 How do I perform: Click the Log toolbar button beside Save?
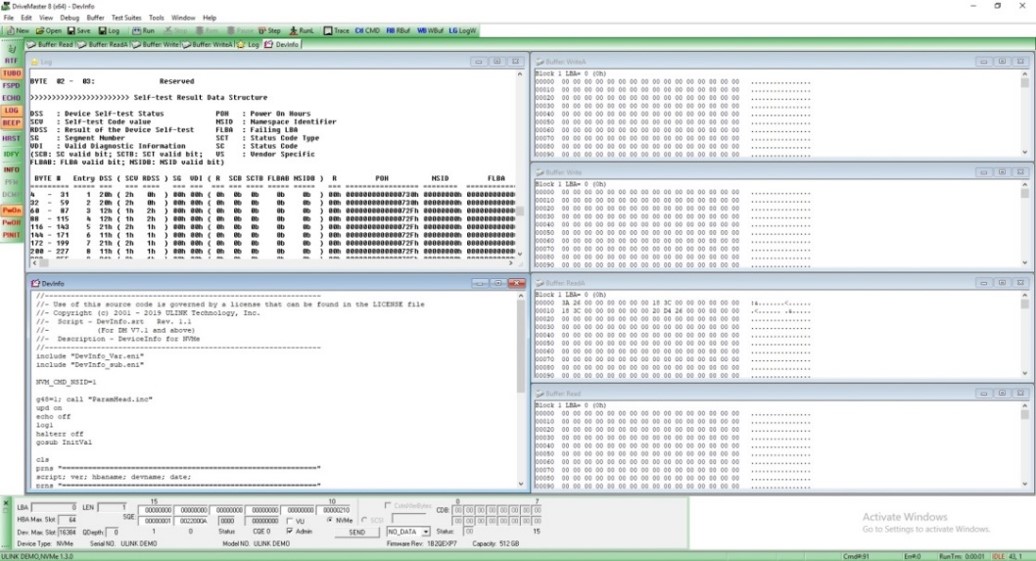pyautogui.click(x=109, y=30)
